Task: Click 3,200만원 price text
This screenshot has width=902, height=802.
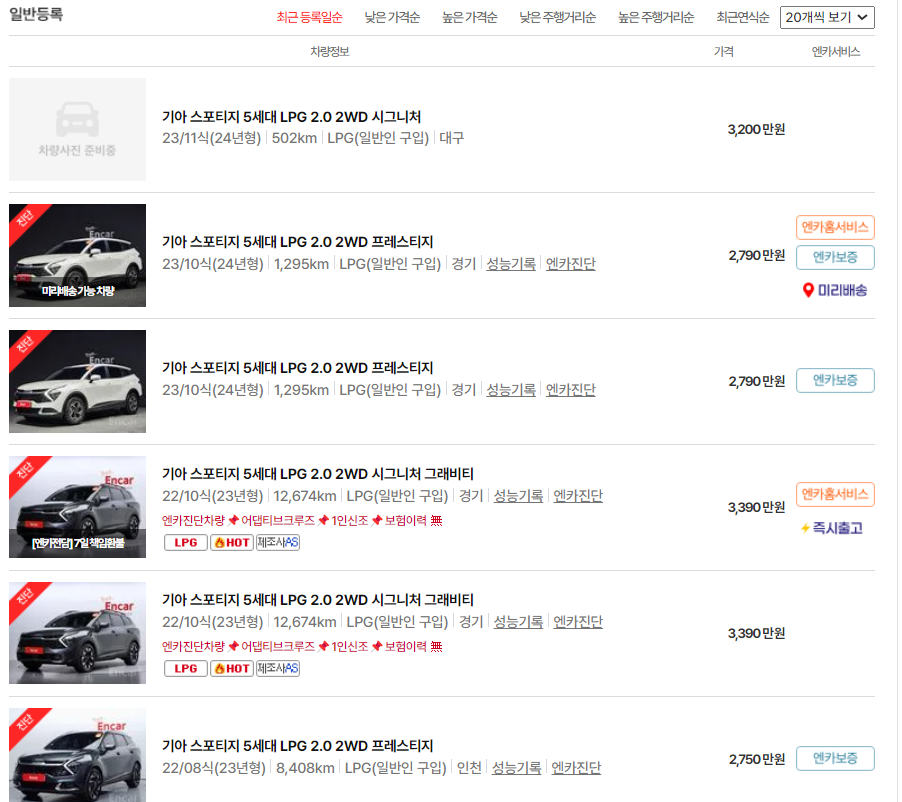Action: click(756, 129)
